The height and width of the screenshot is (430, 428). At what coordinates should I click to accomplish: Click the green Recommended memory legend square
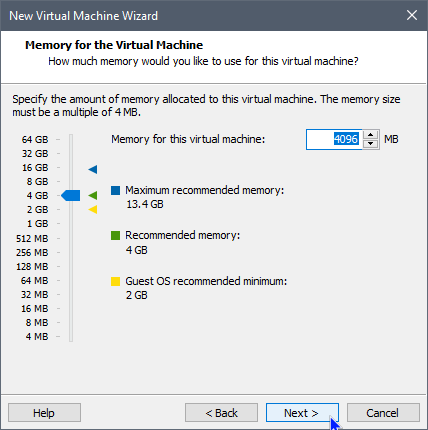pyautogui.click(x=115, y=236)
